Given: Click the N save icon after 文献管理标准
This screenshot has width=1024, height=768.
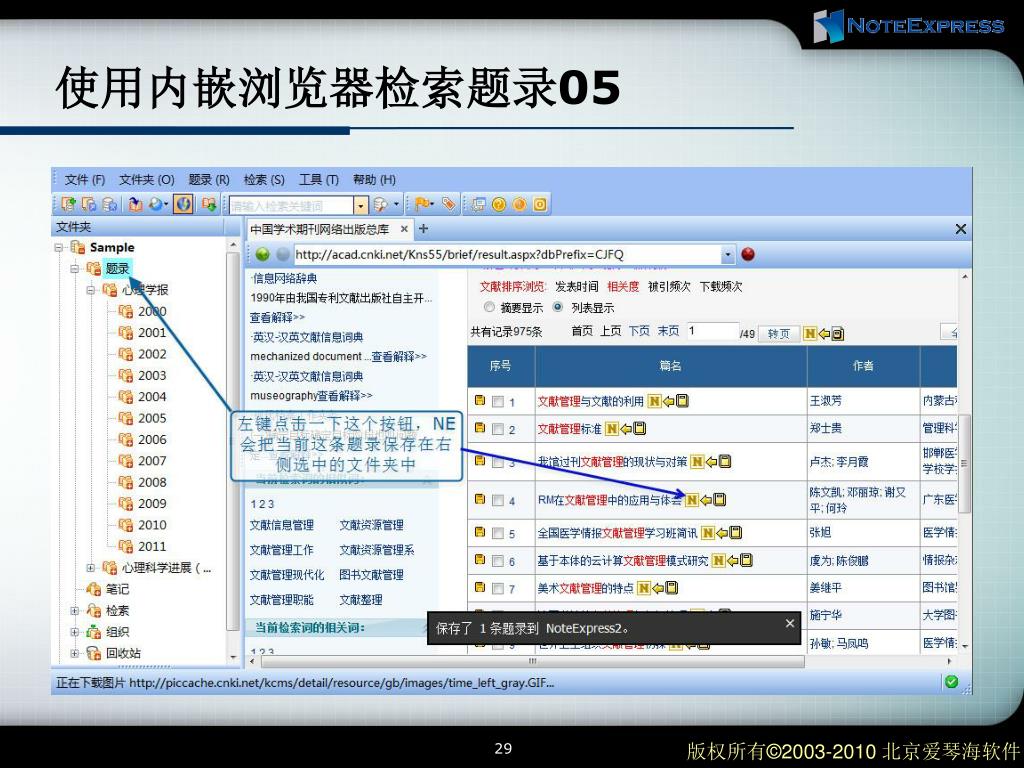Looking at the screenshot, I should tap(611, 428).
